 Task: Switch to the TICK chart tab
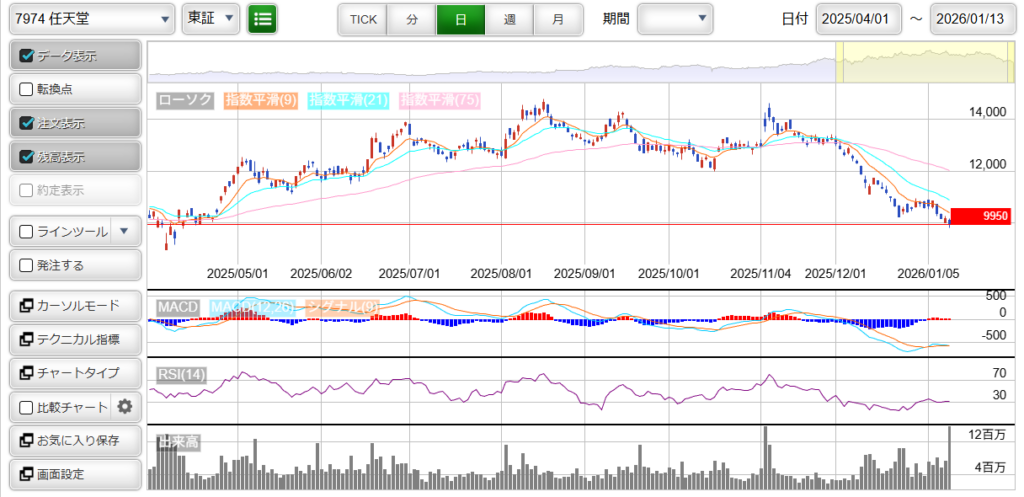(x=363, y=19)
